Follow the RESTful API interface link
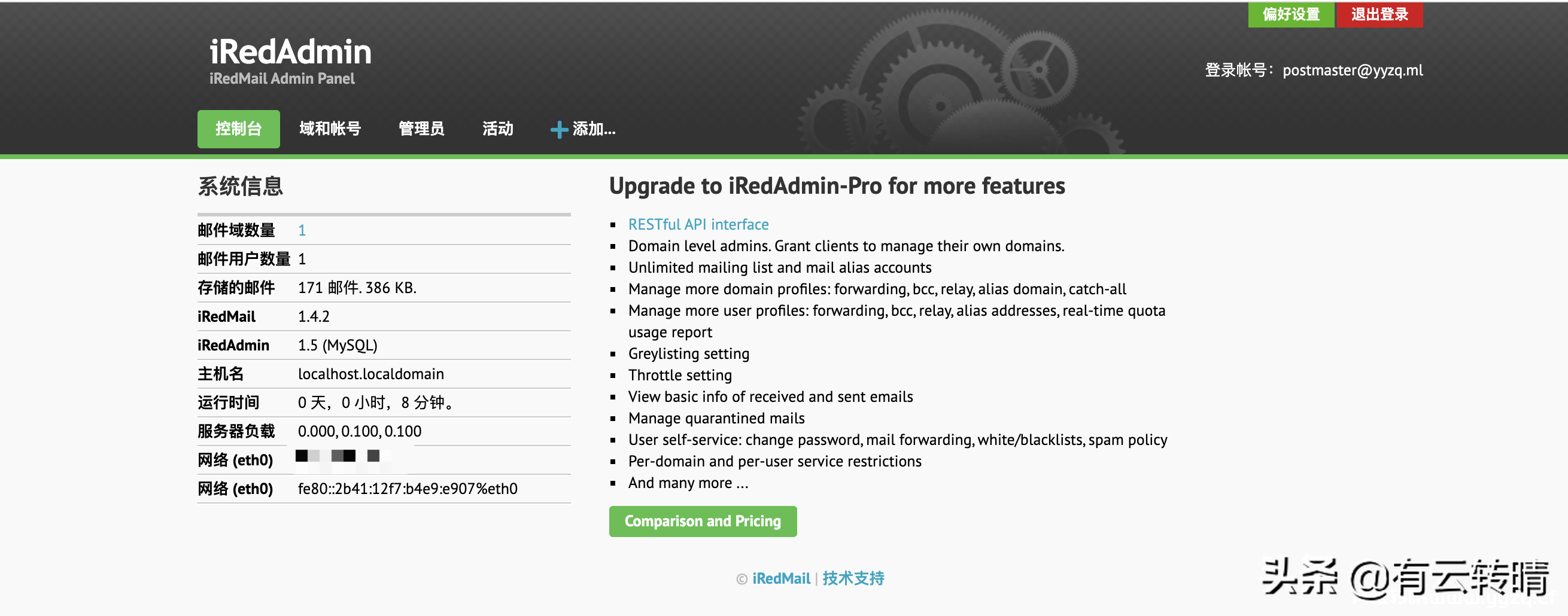The width and height of the screenshot is (1568, 616). point(698,224)
